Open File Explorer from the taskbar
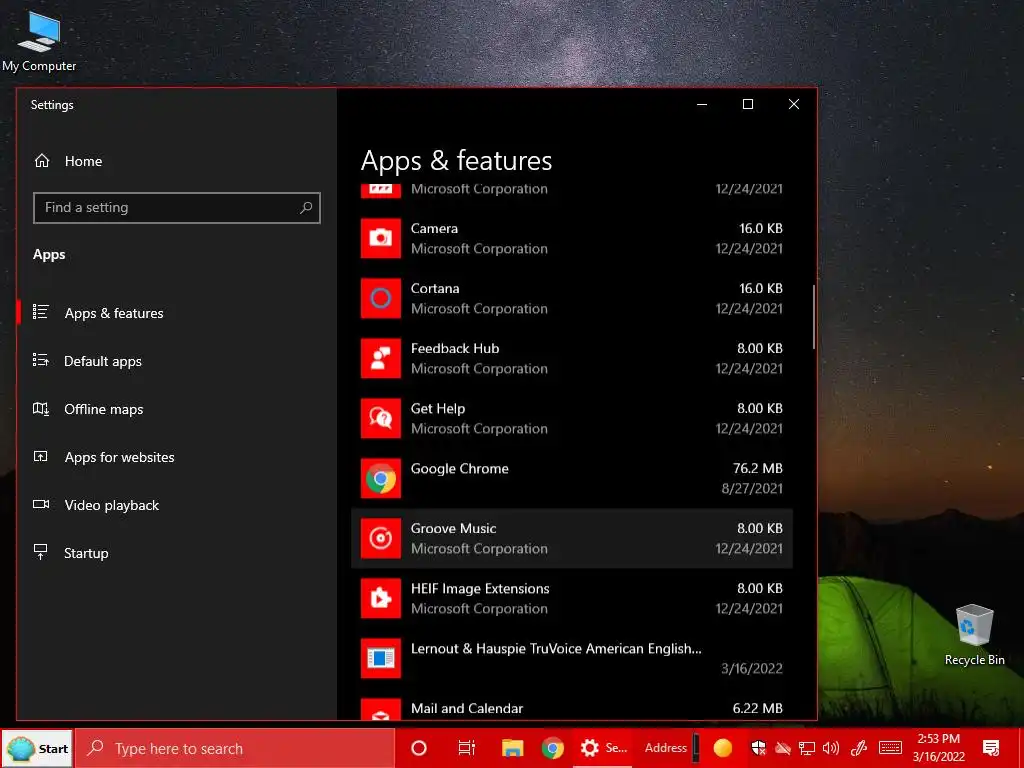This screenshot has height=768, width=1024. tap(513, 748)
